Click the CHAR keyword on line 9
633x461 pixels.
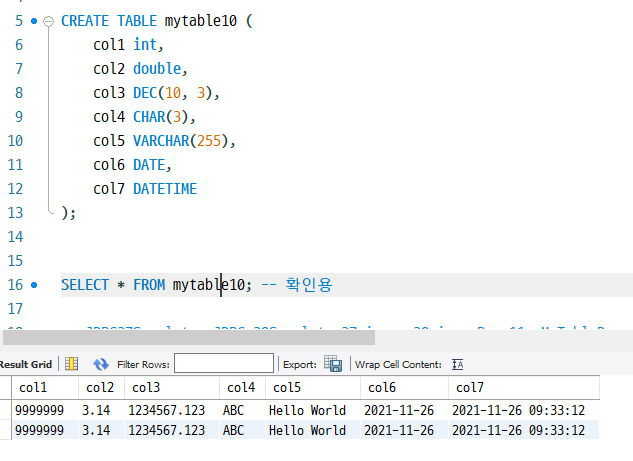click(x=149, y=117)
